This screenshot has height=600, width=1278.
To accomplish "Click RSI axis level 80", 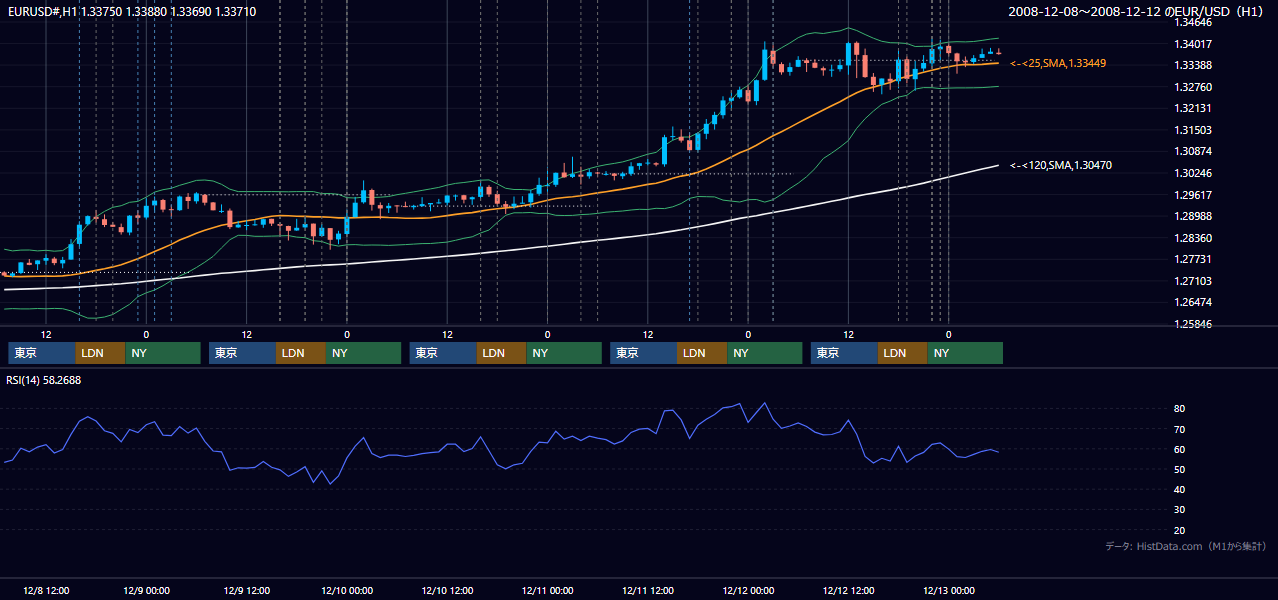I will (1180, 409).
